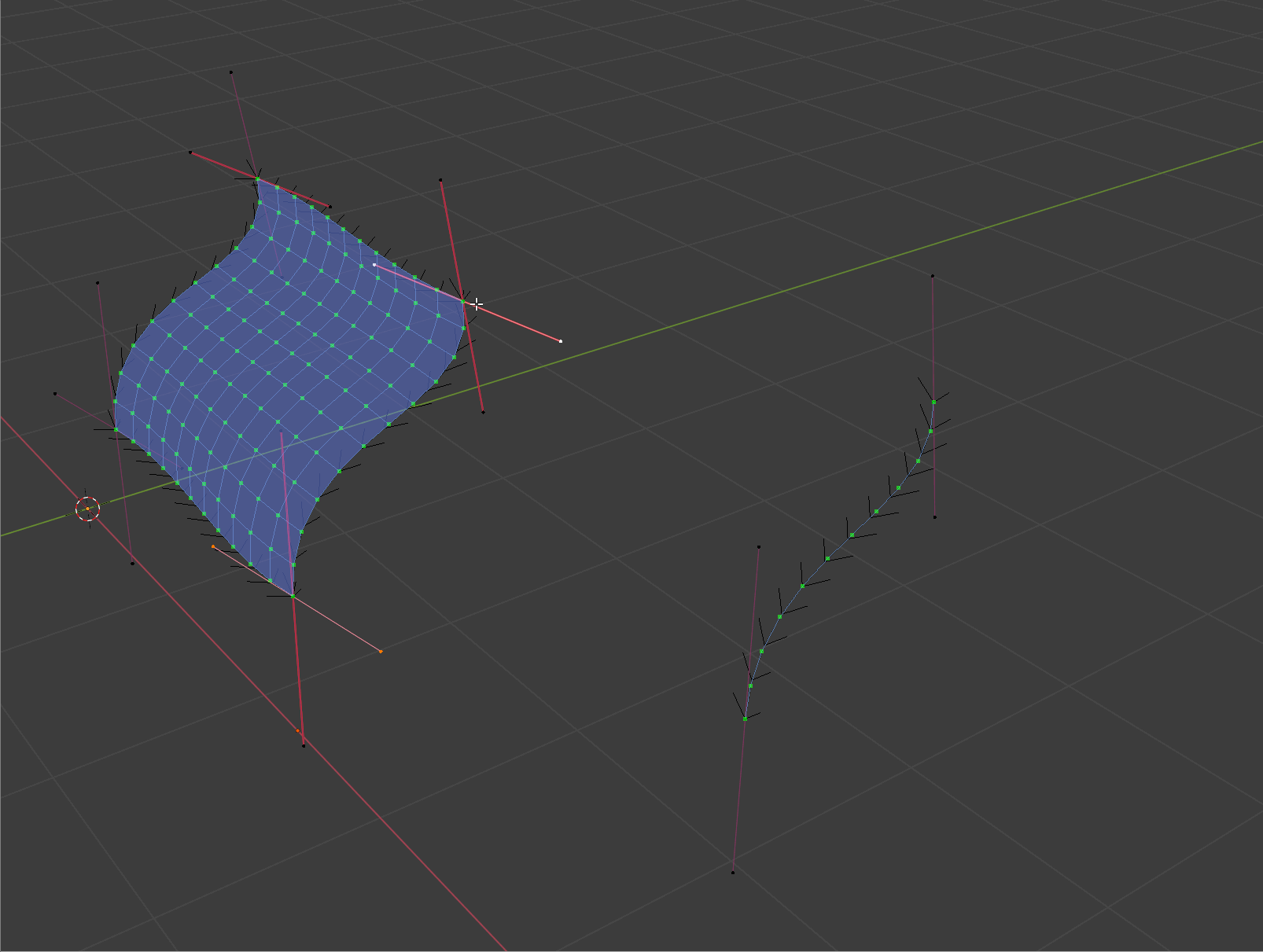The width and height of the screenshot is (1263, 952).
Task: Select the black handle endpoint above the surface
Action: click(x=230, y=72)
